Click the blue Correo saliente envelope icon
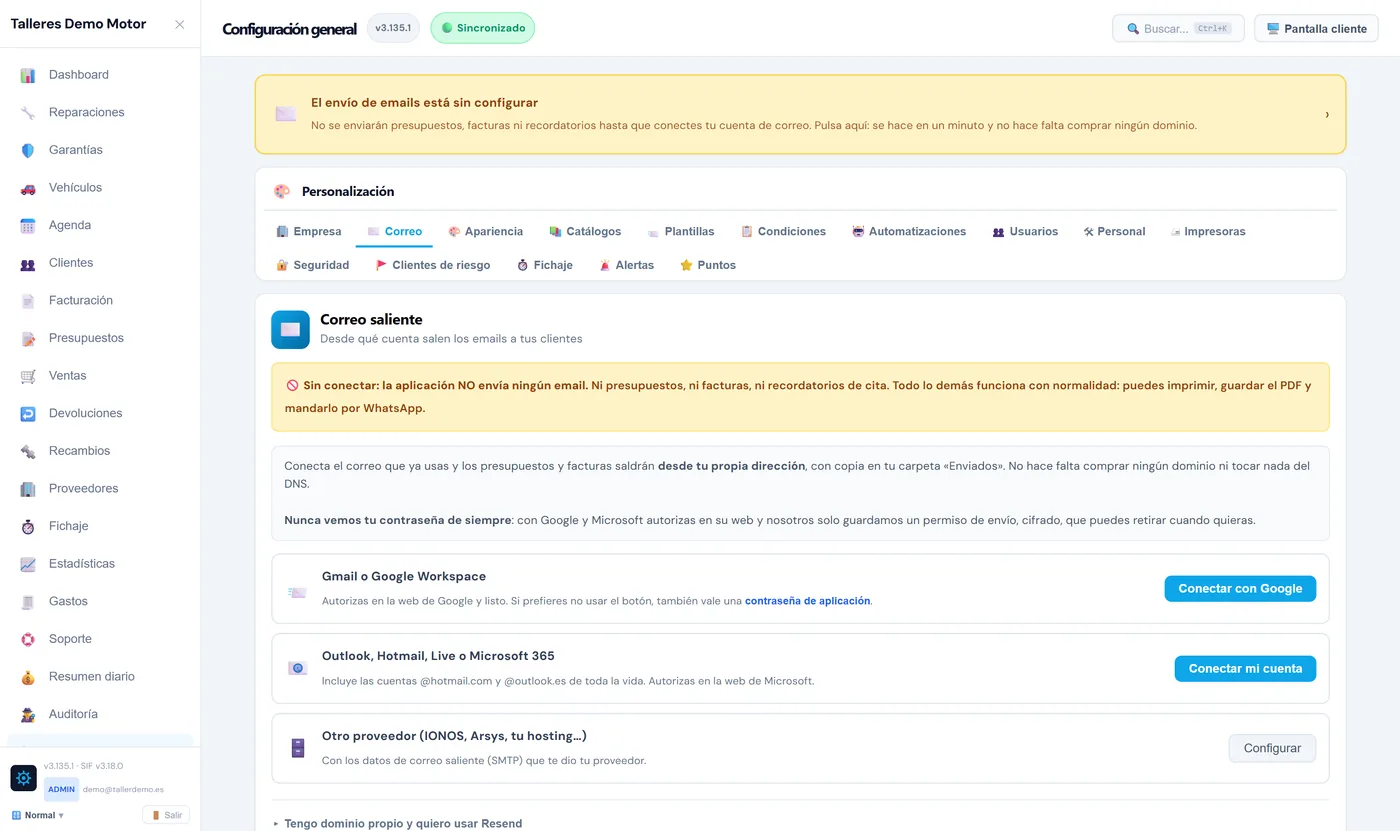Image resolution: width=1400 pixels, height=831 pixels. [x=290, y=329]
